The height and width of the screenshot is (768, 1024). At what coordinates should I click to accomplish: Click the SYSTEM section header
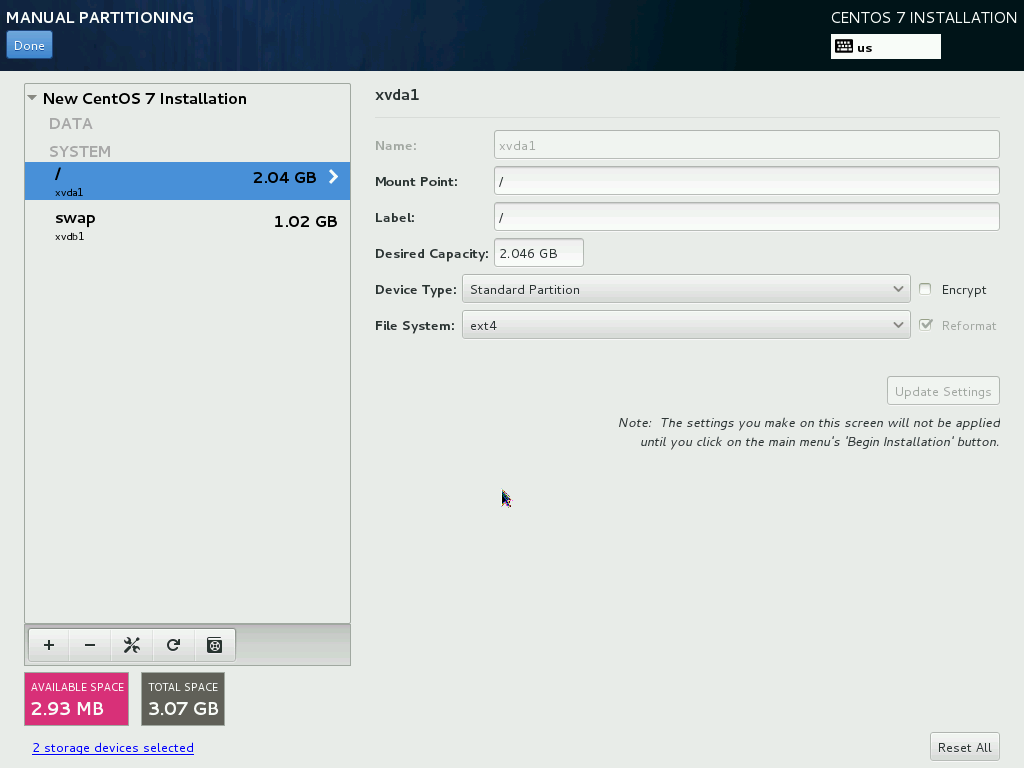[80, 152]
